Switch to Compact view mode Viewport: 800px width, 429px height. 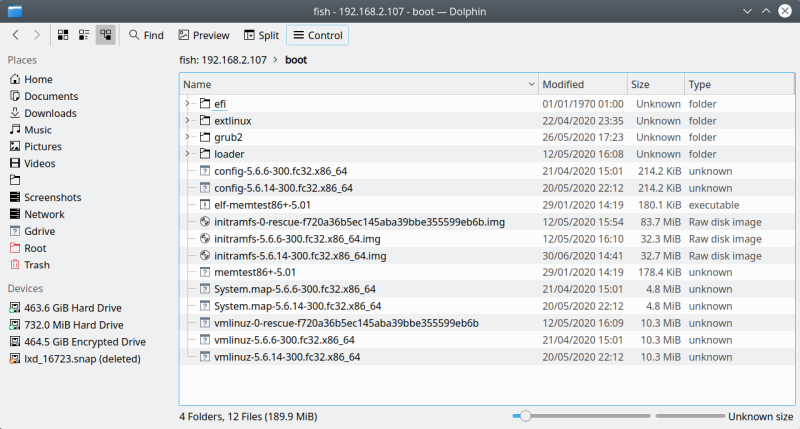pyautogui.click(x=84, y=35)
